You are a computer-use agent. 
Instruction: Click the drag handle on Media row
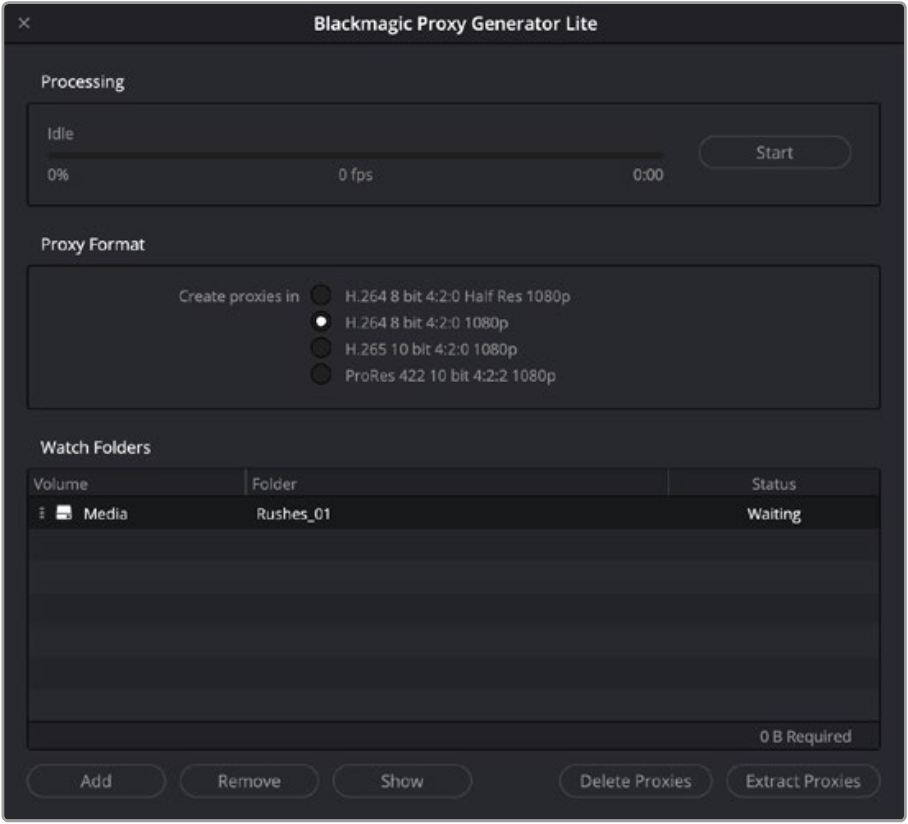42,513
